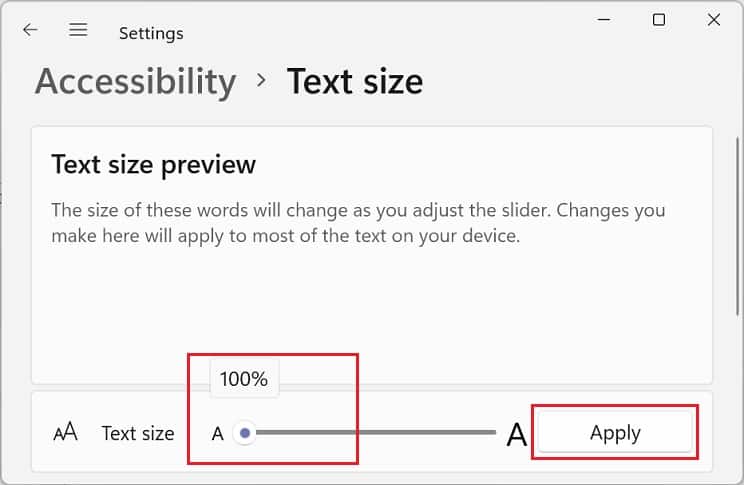Click the Text size AA icon
744x485 pixels.
click(65, 433)
